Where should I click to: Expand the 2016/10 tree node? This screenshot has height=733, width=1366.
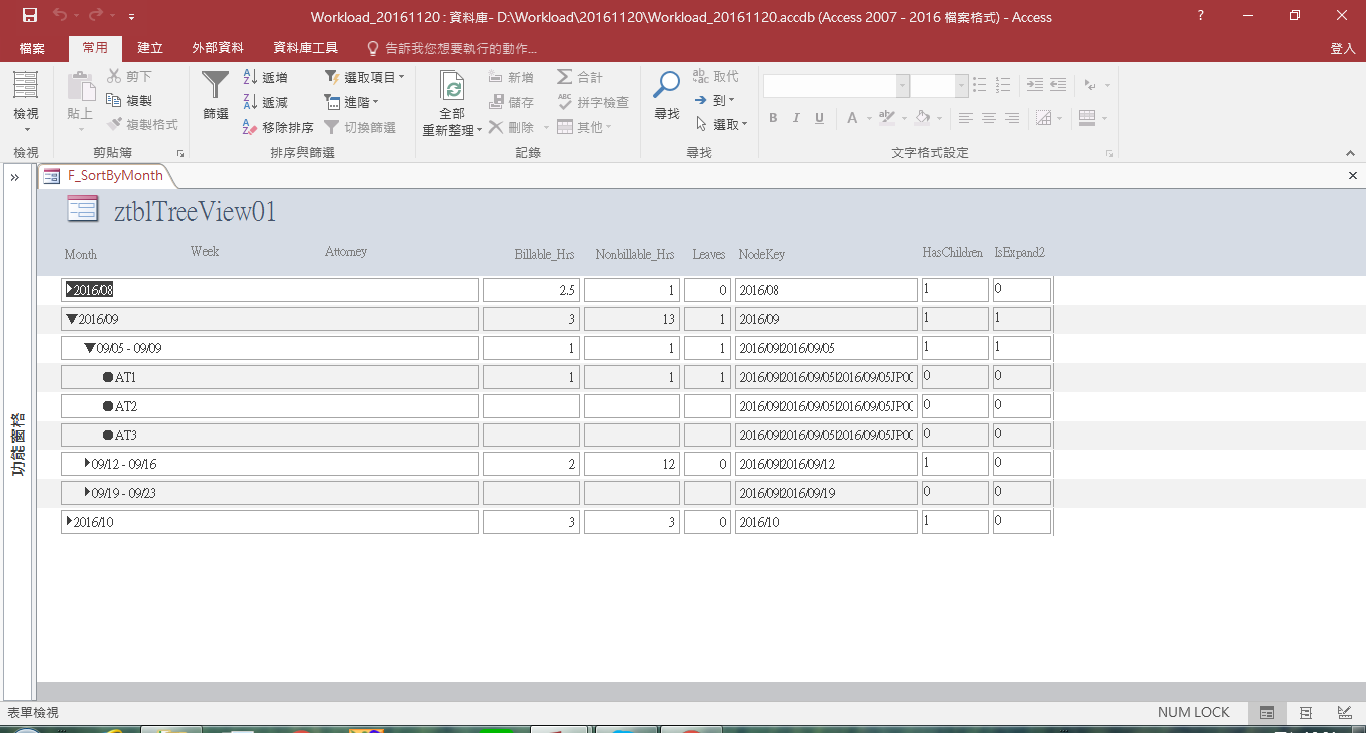tap(70, 521)
